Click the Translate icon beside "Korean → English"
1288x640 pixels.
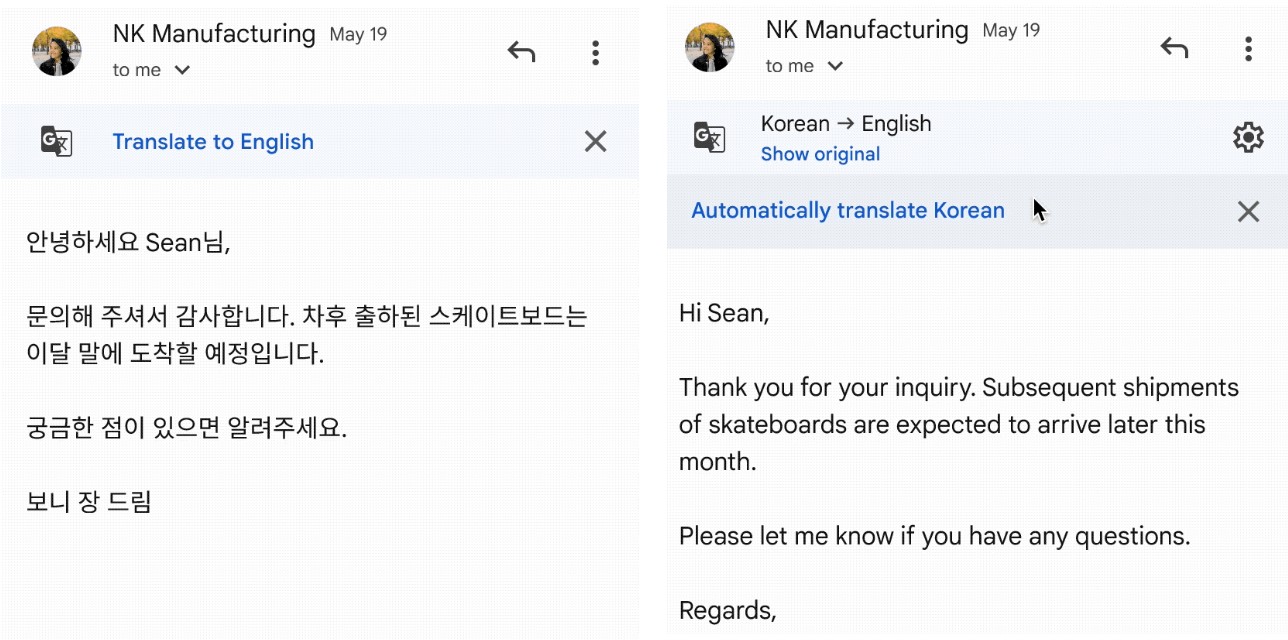click(x=710, y=136)
